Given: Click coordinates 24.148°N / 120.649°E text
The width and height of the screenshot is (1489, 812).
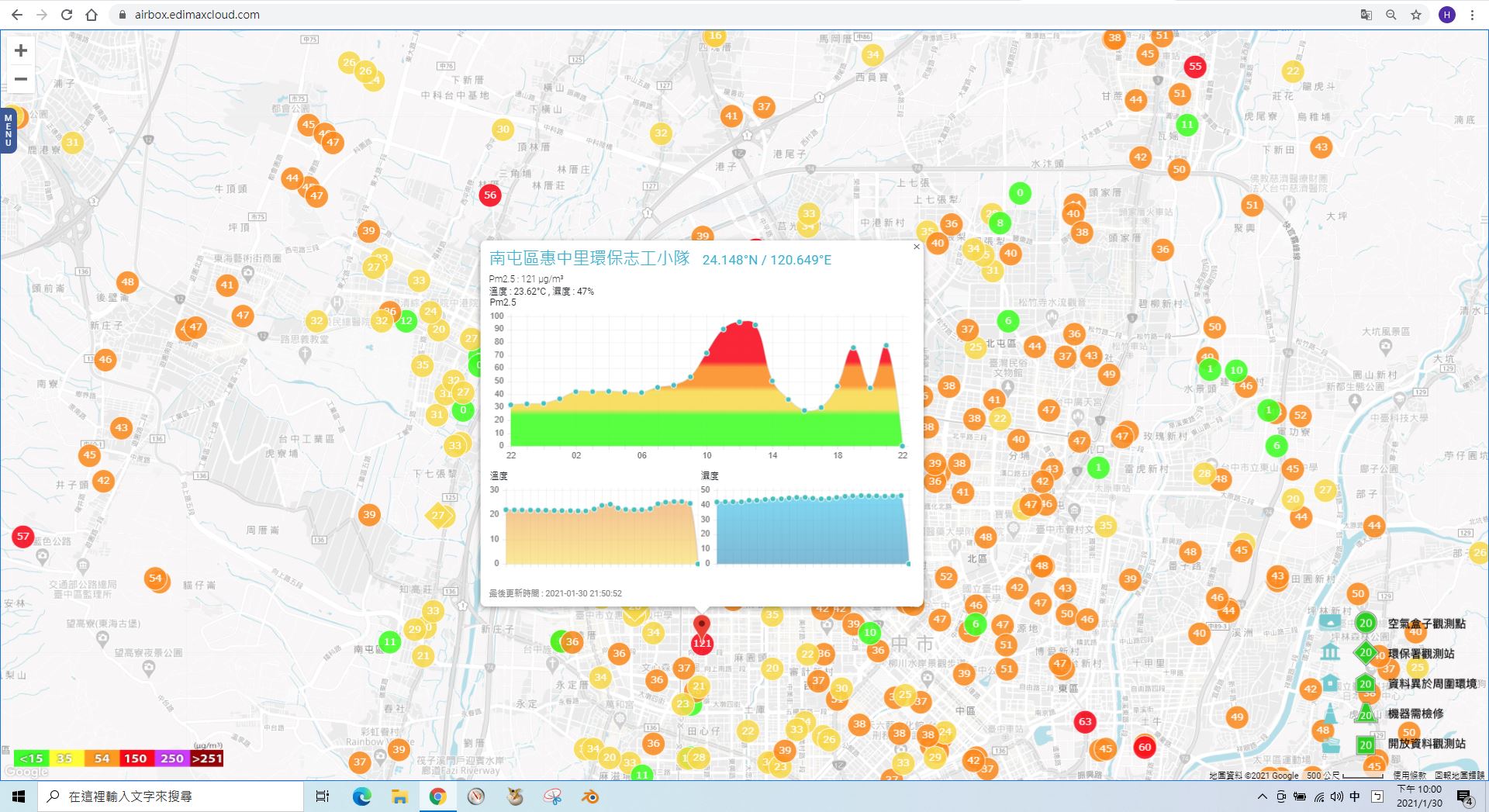Looking at the screenshot, I should (767, 260).
